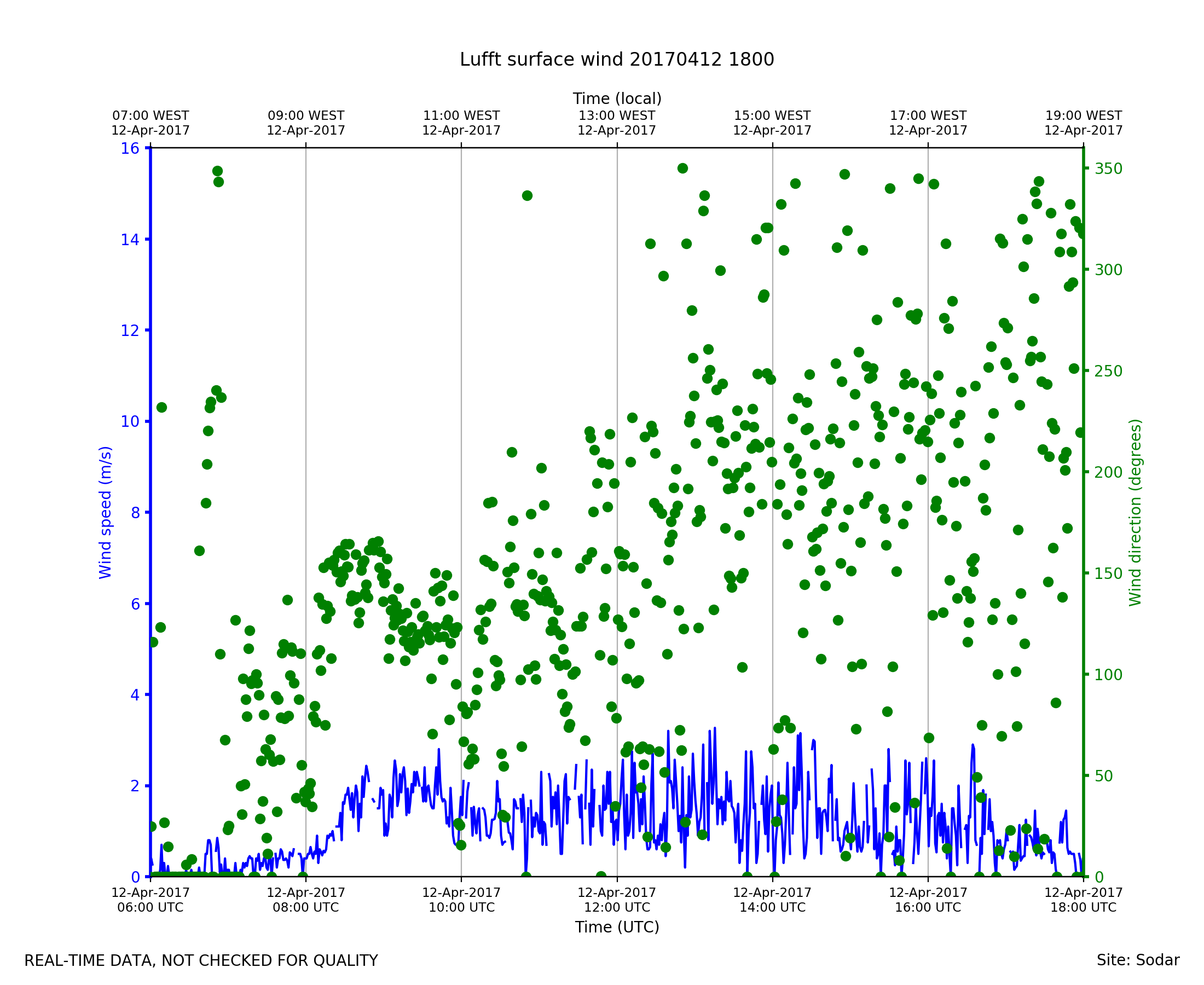1204x985 pixels.
Task: Click the 'Wind speed (m/s)' axis label
Action: pyautogui.click(x=106, y=512)
